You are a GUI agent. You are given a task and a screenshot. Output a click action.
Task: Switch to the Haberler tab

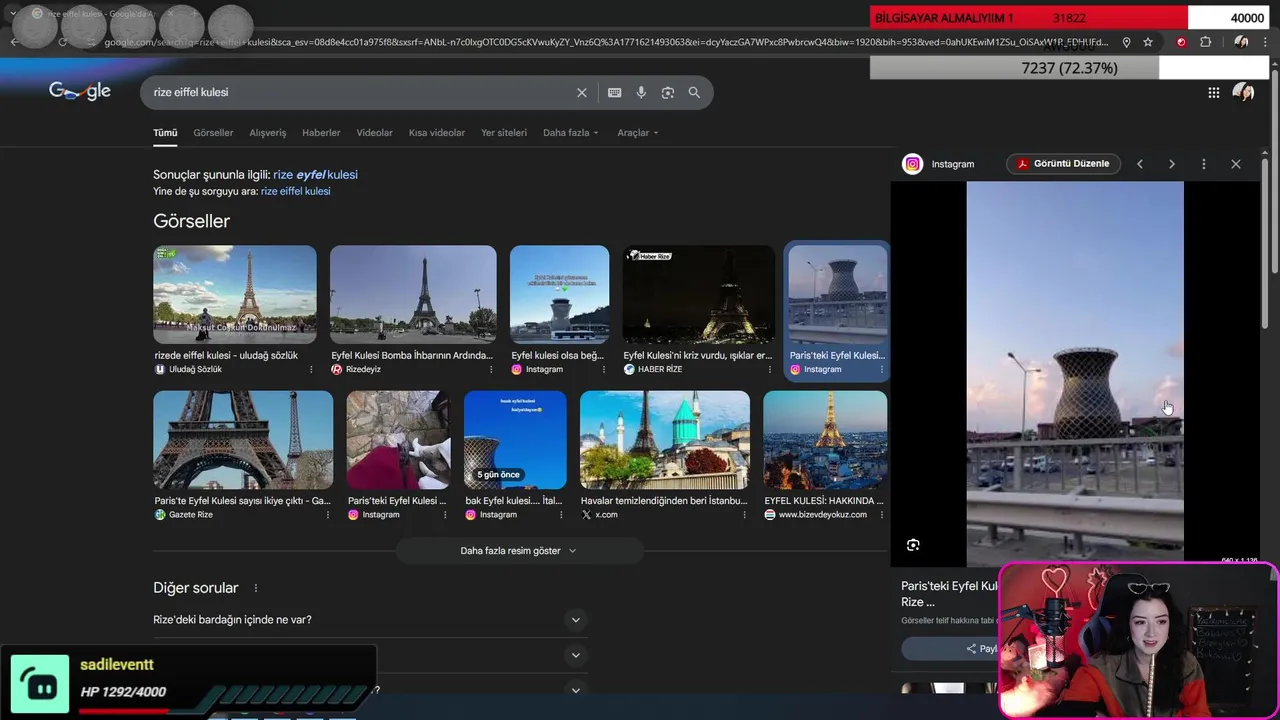pos(321,132)
